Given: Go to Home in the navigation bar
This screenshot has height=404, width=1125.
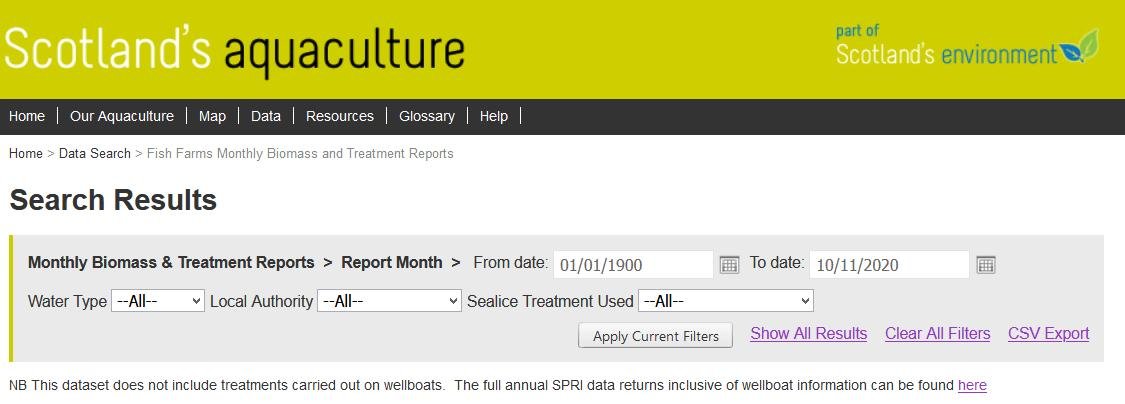Looking at the screenshot, I should click(x=27, y=116).
